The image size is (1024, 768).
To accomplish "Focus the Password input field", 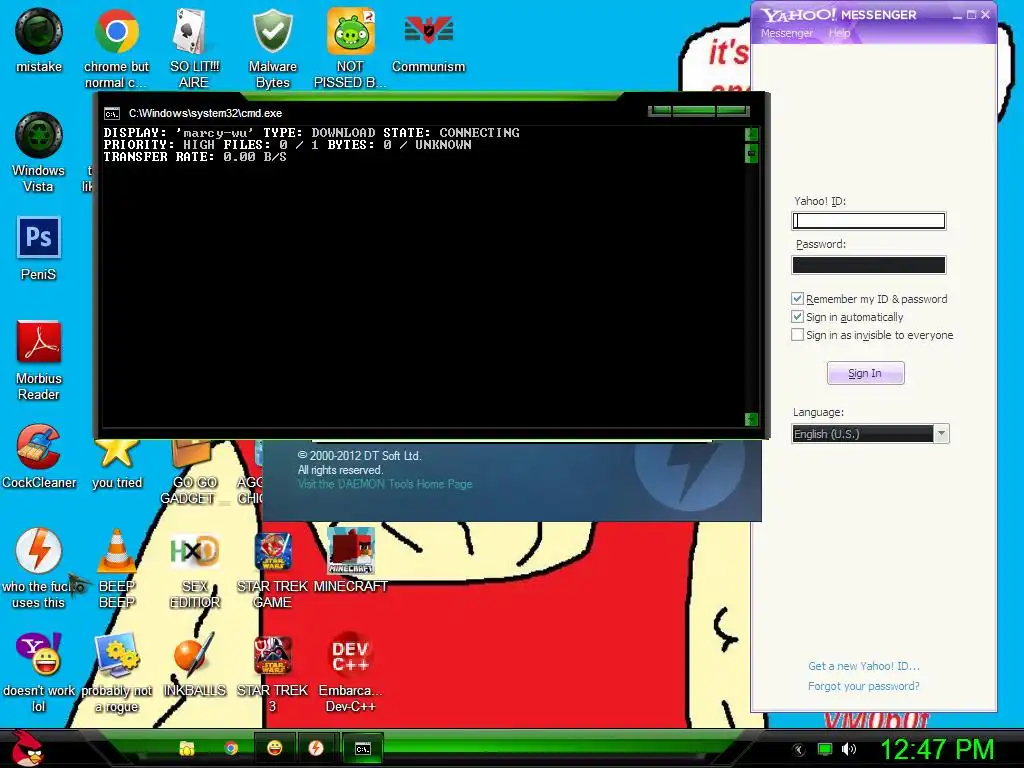I will [869, 264].
